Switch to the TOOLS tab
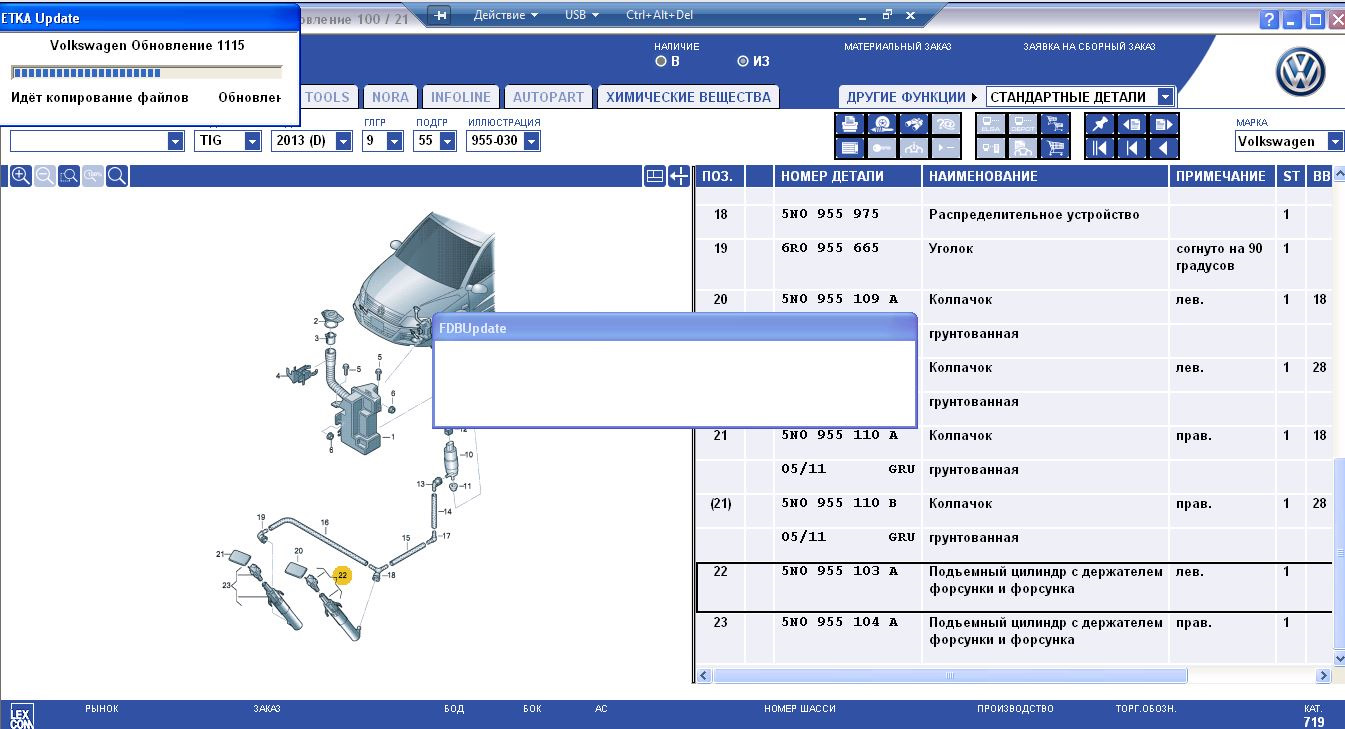1345x729 pixels. tap(327, 97)
